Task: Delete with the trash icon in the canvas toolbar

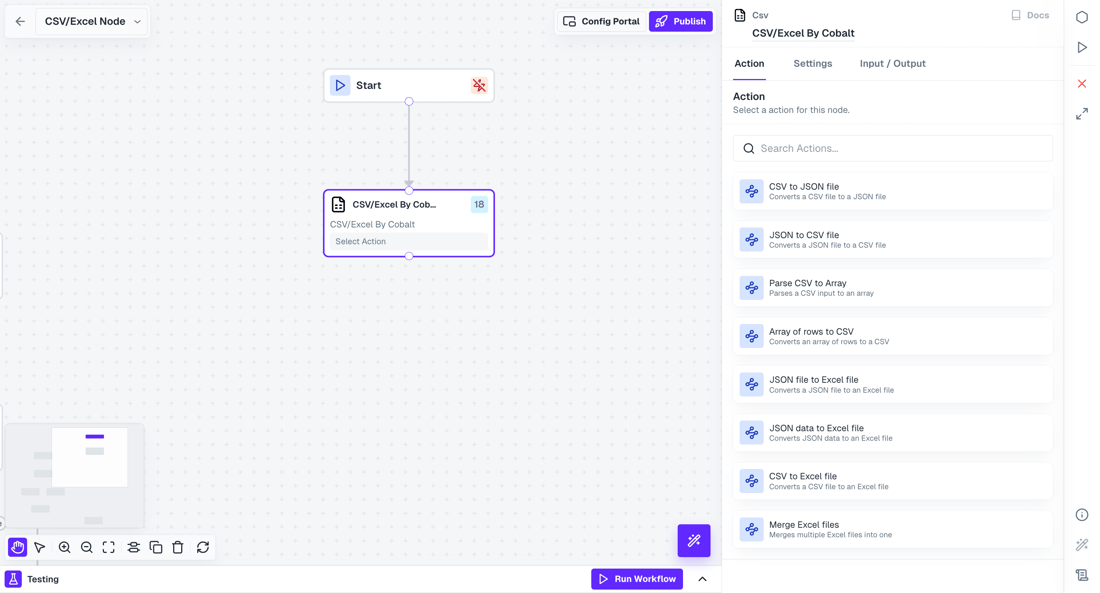Action: click(x=178, y=547)
